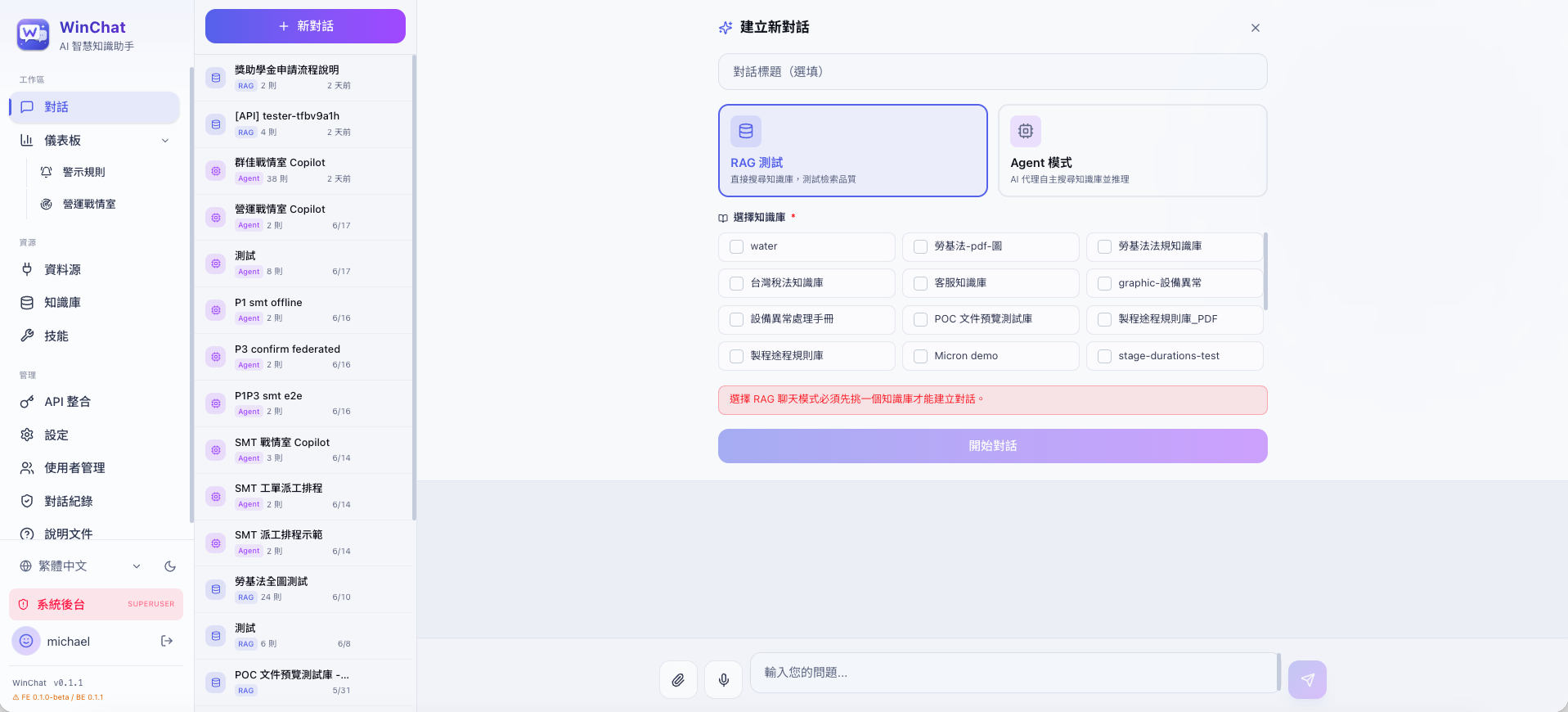Click the globe language icon
Viewport: 1568px width, 712px height.
26,566
